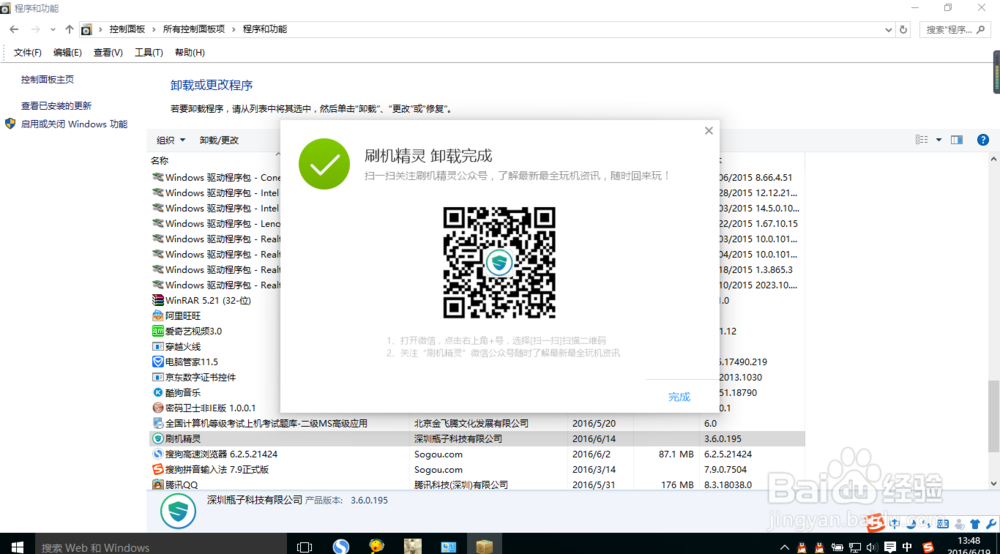
Task: Expand the address bar history dropdown
Action: point(888,29)
